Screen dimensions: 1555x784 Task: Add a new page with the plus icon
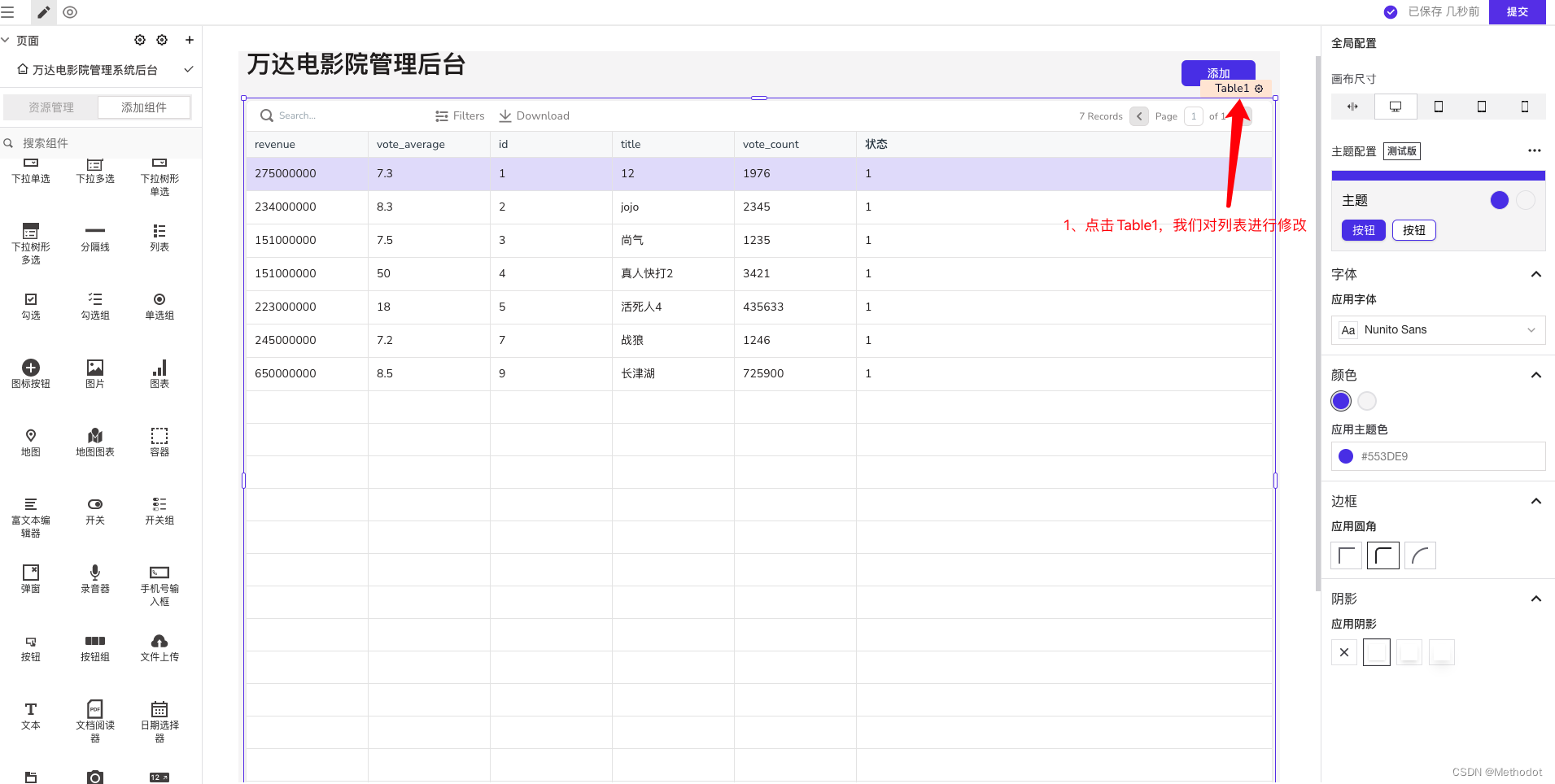[190, 40]
